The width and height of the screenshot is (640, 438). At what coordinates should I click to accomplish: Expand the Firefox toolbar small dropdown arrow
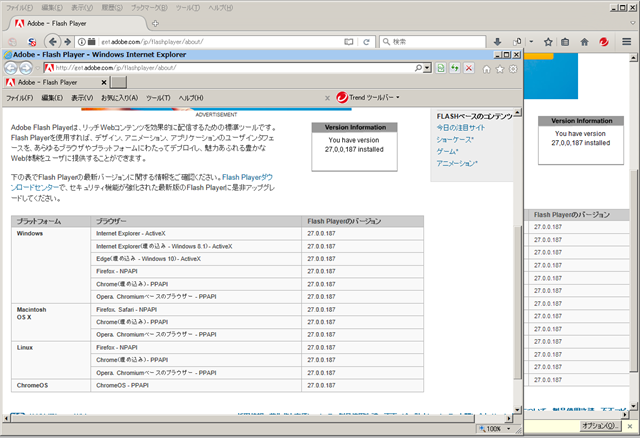[x=531, y=42]
